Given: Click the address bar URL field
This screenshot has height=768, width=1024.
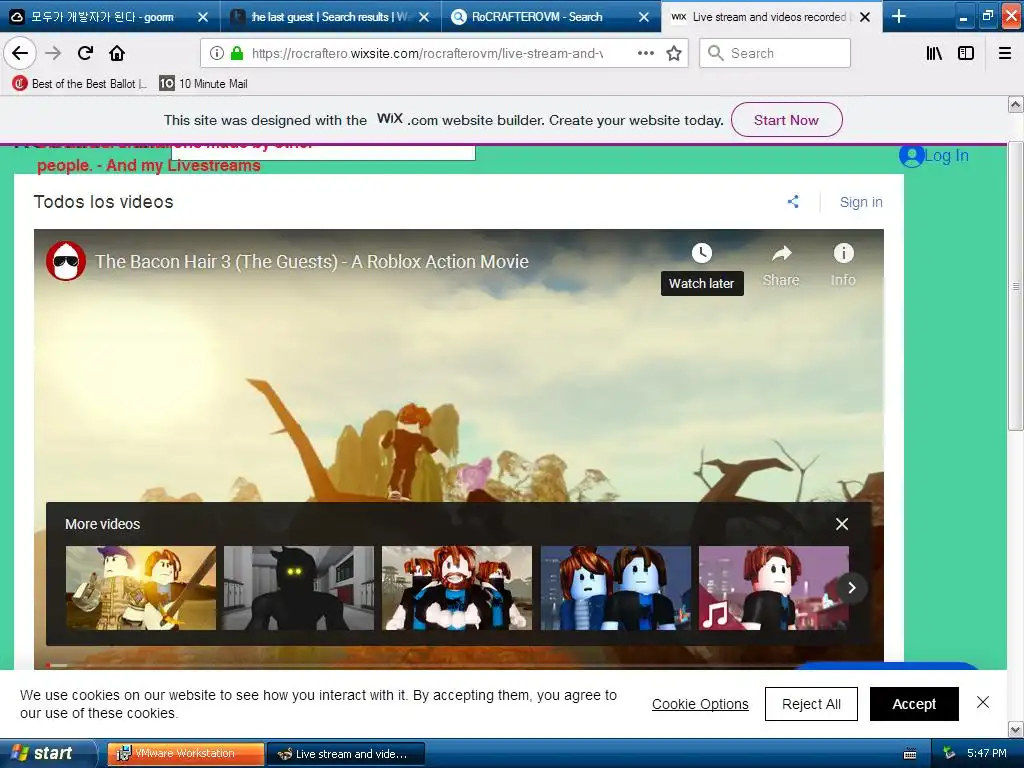Looking at the screenshot, I should [x=428, y=53].
